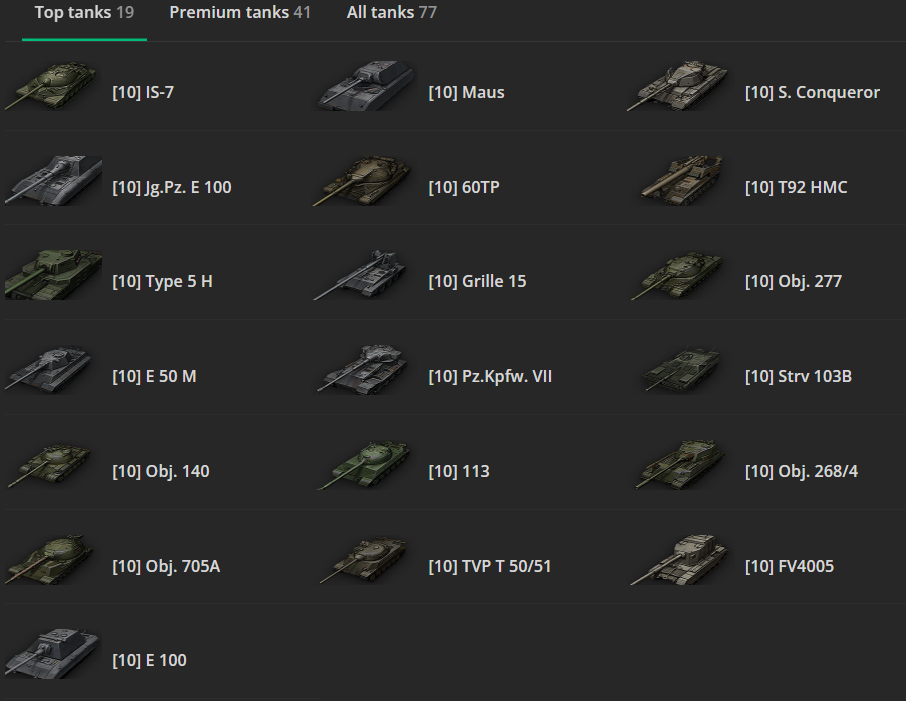Click the [10] 60TP label
The width and height of the screenshot is (906, 701).
(x=464, y=187)
